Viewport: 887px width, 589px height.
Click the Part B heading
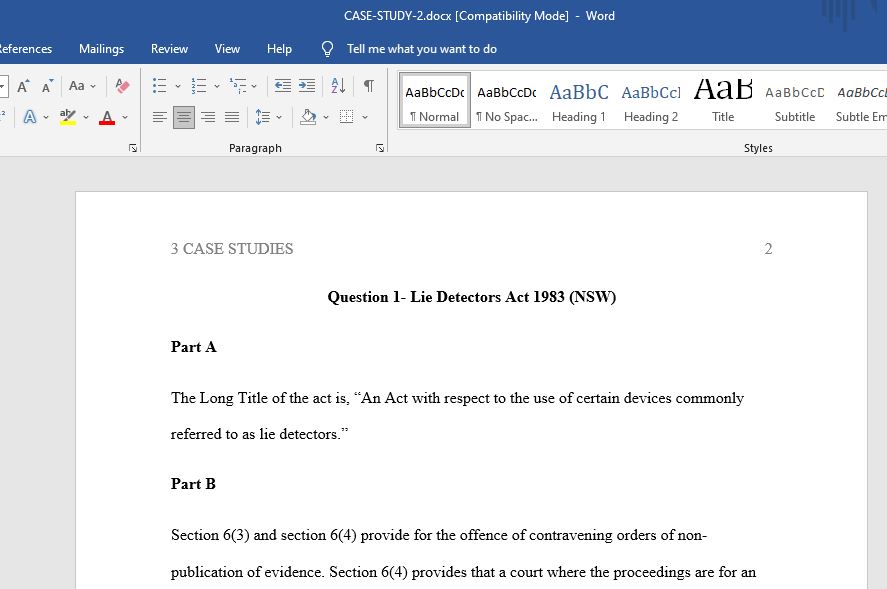[193, 484]
